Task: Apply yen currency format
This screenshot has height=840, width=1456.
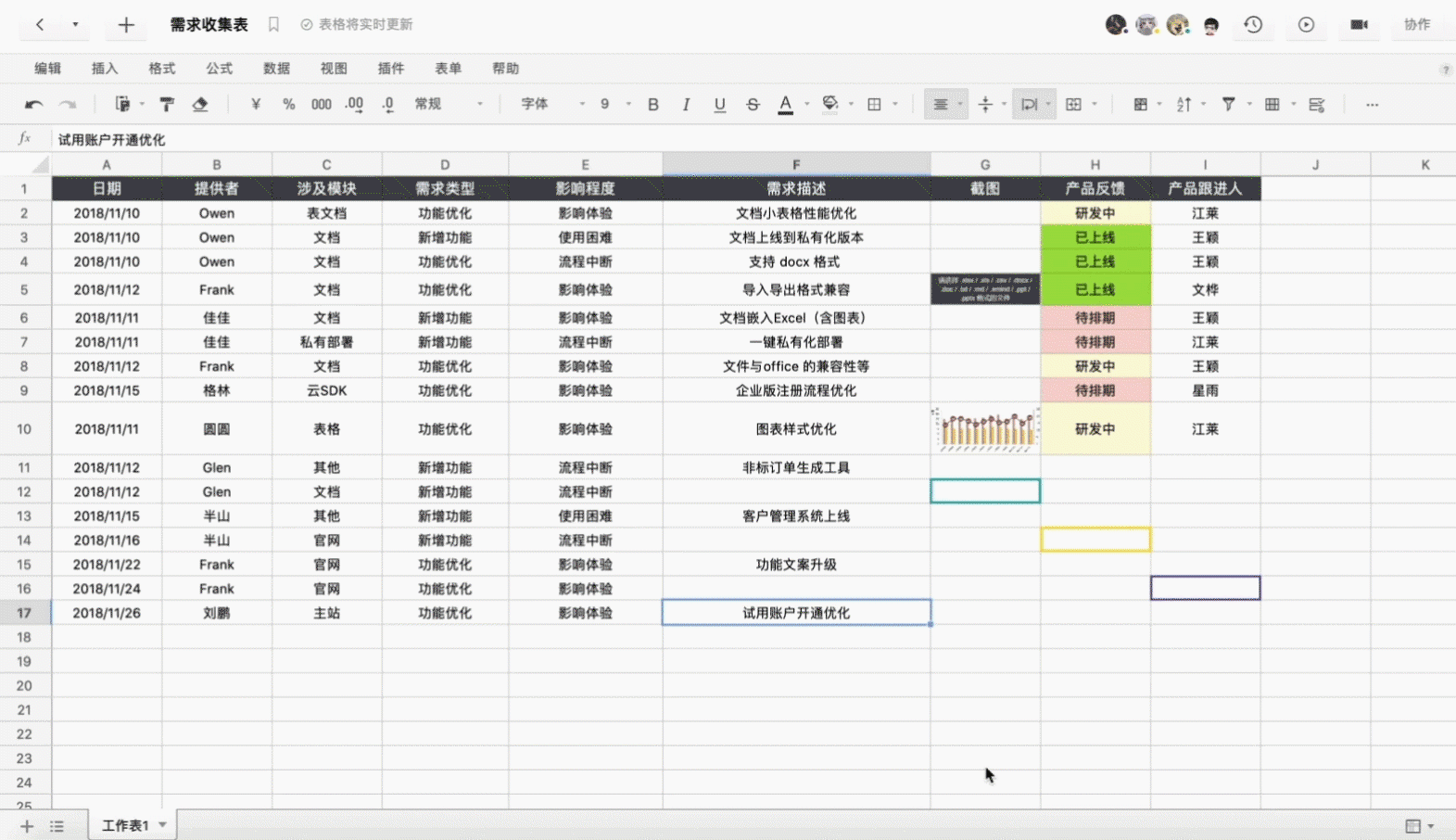Action: point(256,105)
